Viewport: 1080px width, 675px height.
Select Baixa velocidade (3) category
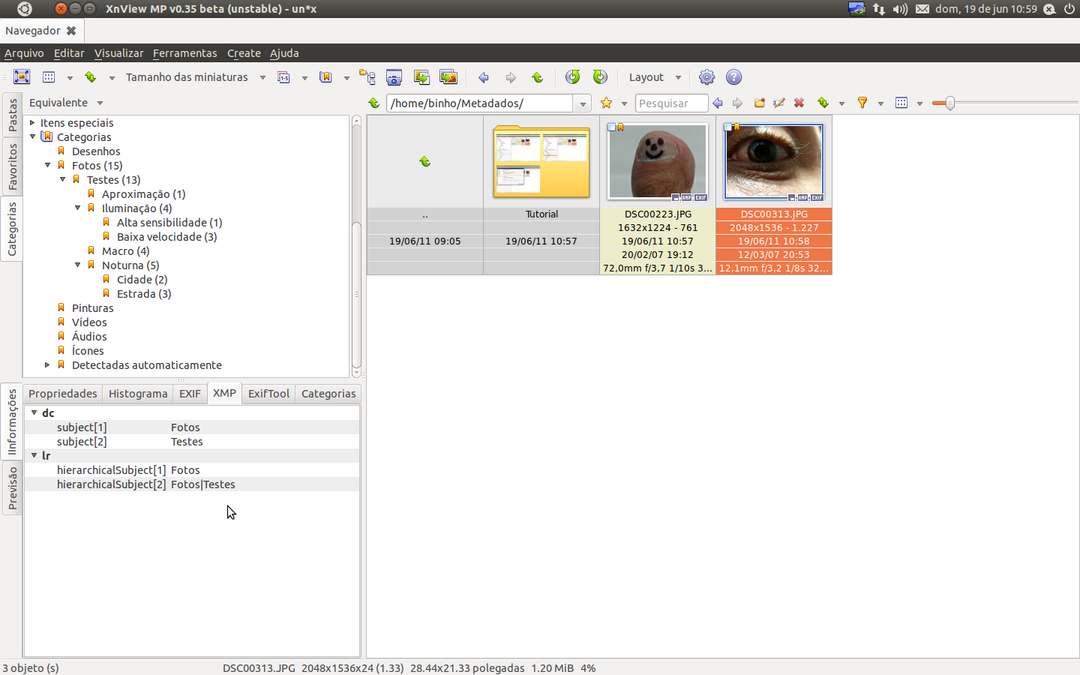tap(167, 237)
